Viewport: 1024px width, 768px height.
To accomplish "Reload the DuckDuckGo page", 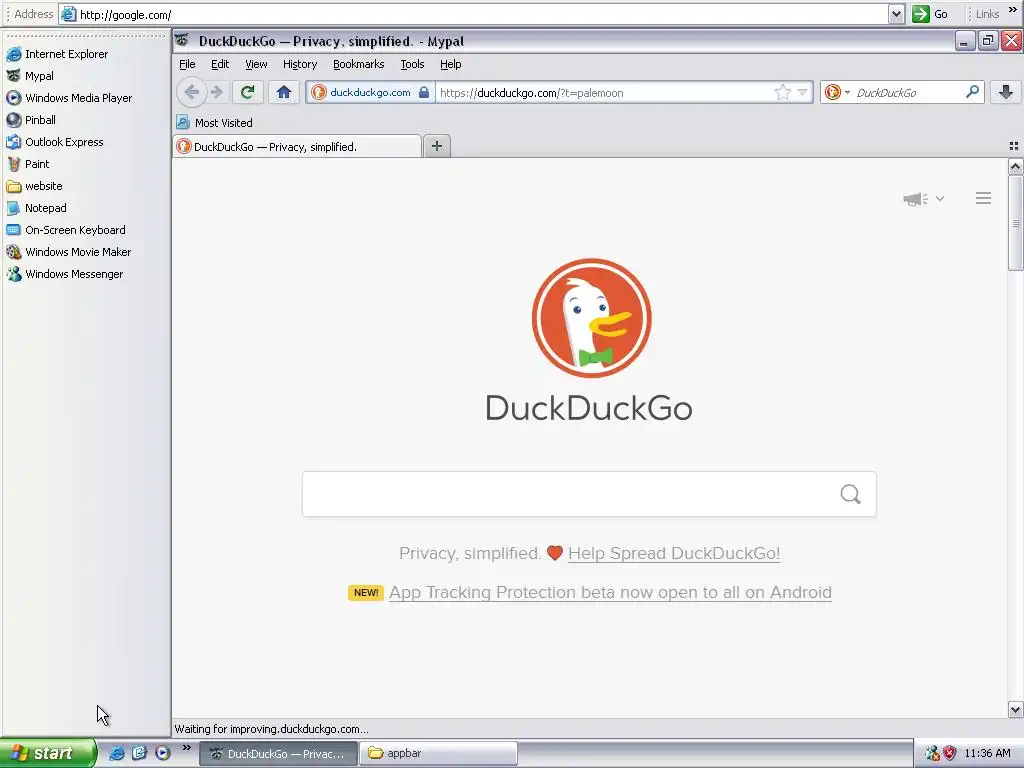I will click(x=248, y=92).
